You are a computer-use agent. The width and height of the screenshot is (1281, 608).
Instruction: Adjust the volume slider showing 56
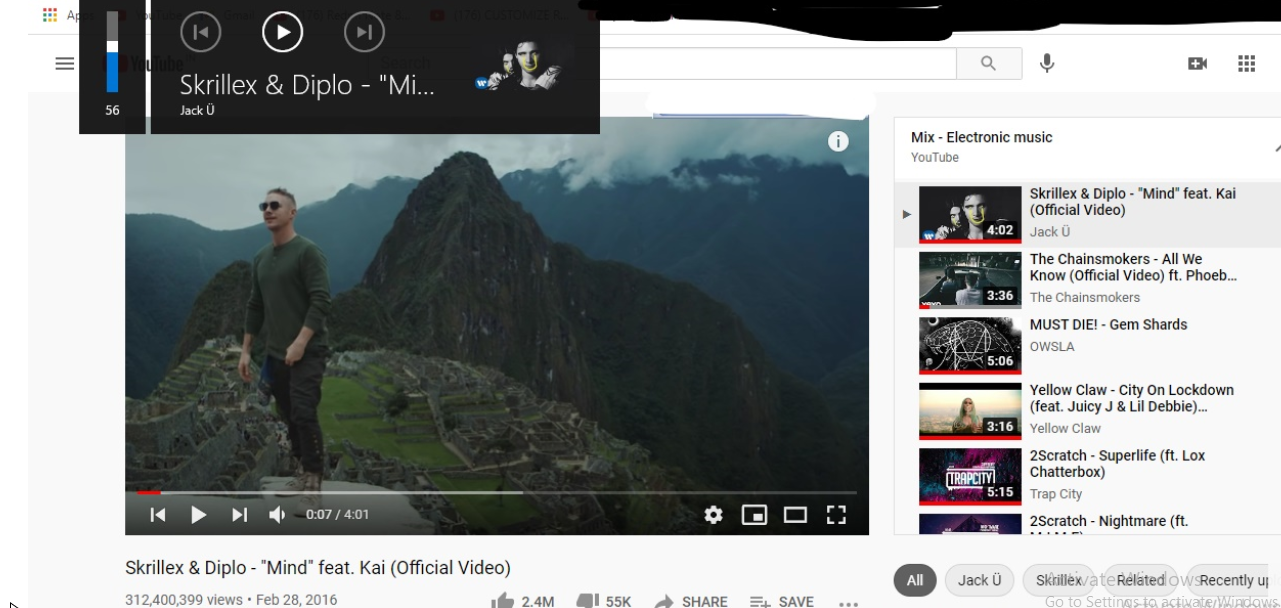tap(112, 52)
